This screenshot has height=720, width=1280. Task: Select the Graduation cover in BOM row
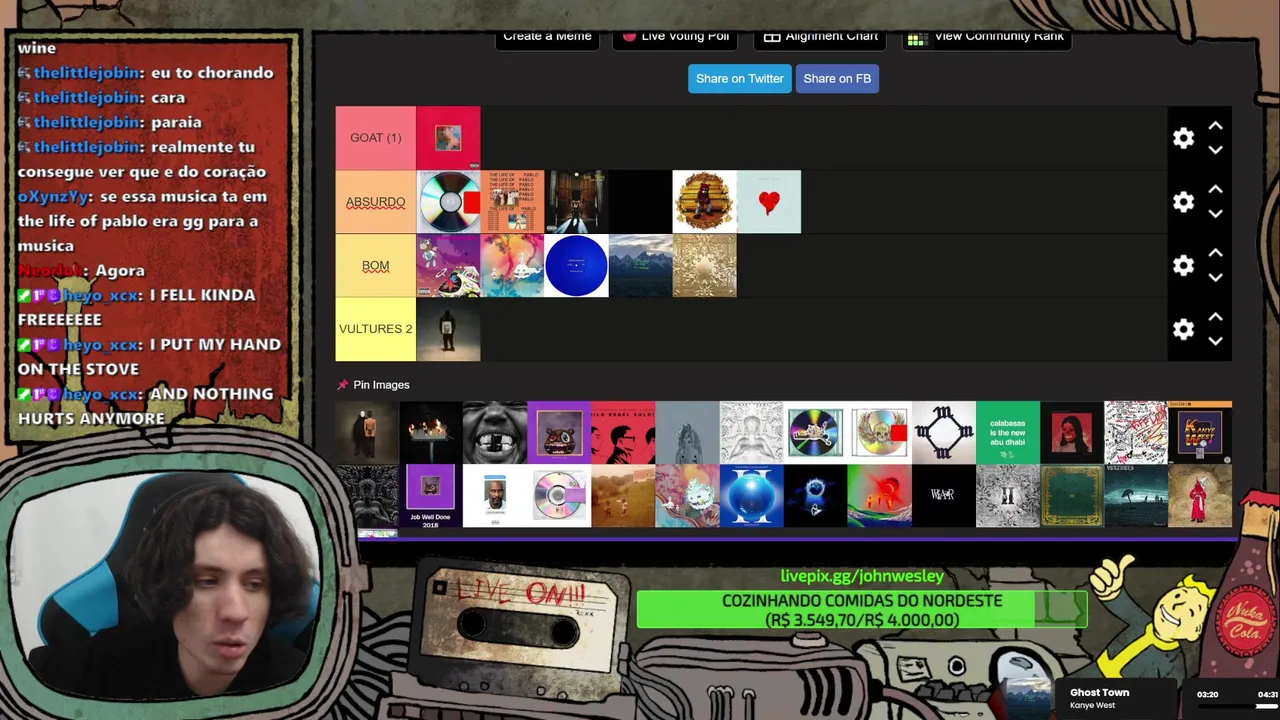tap(448, 266)
